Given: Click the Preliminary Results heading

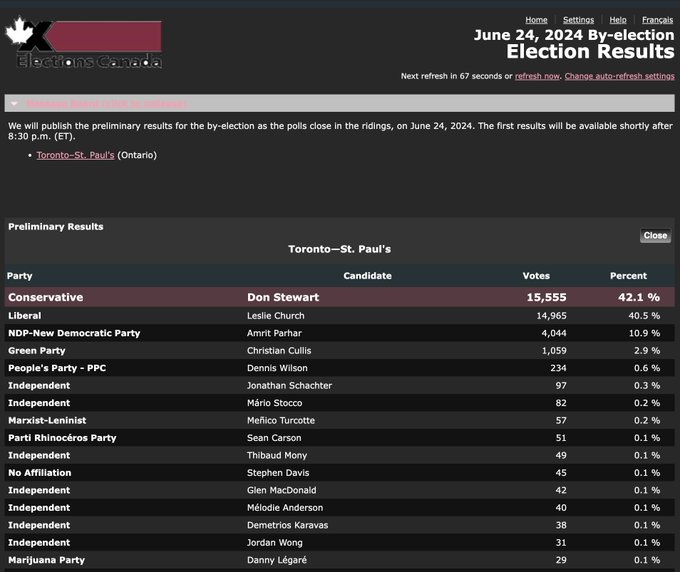Looking at the screenshot, I should click(56, 227).
